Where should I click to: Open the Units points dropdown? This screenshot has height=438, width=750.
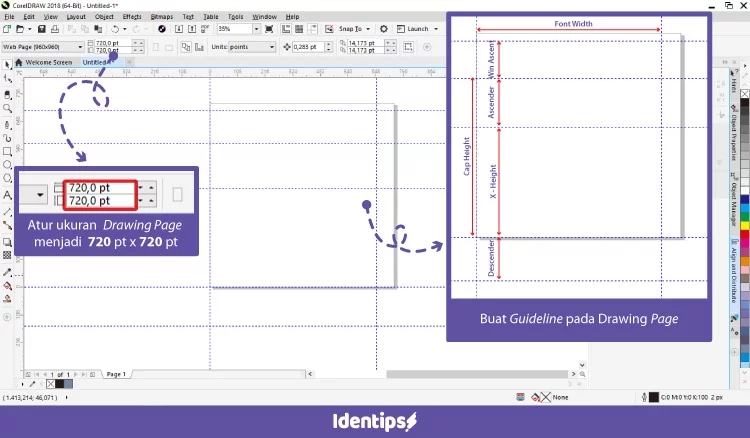pyautogui.click(x=269, y=47)
